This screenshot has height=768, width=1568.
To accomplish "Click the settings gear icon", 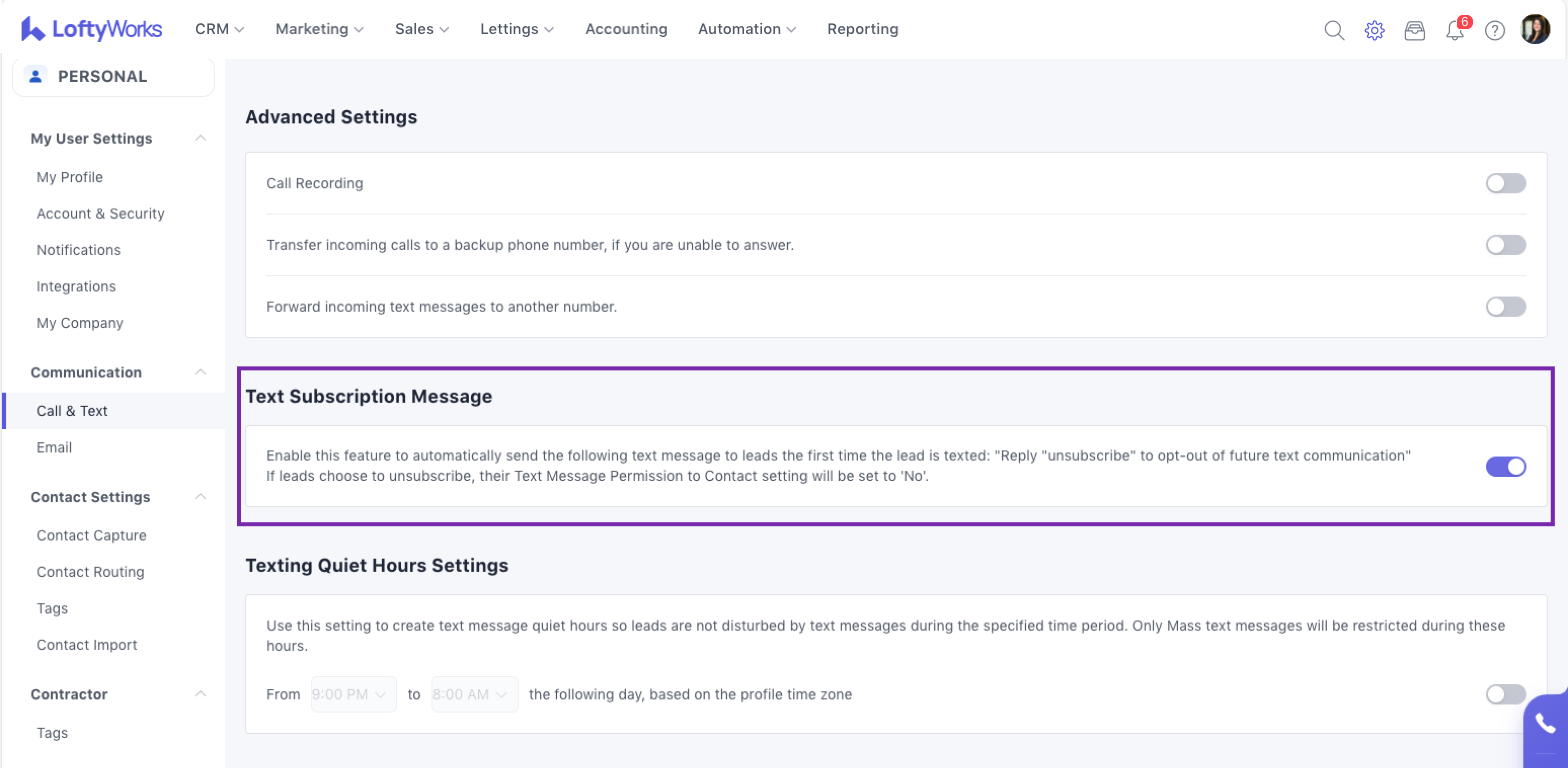I will coord(1374,30).
